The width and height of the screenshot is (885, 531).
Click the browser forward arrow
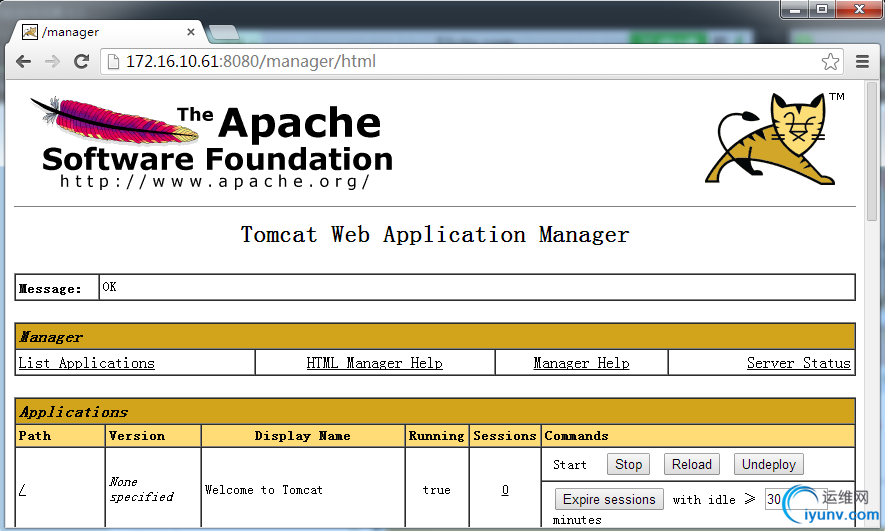pyautogui.click(x=52, y=62)
